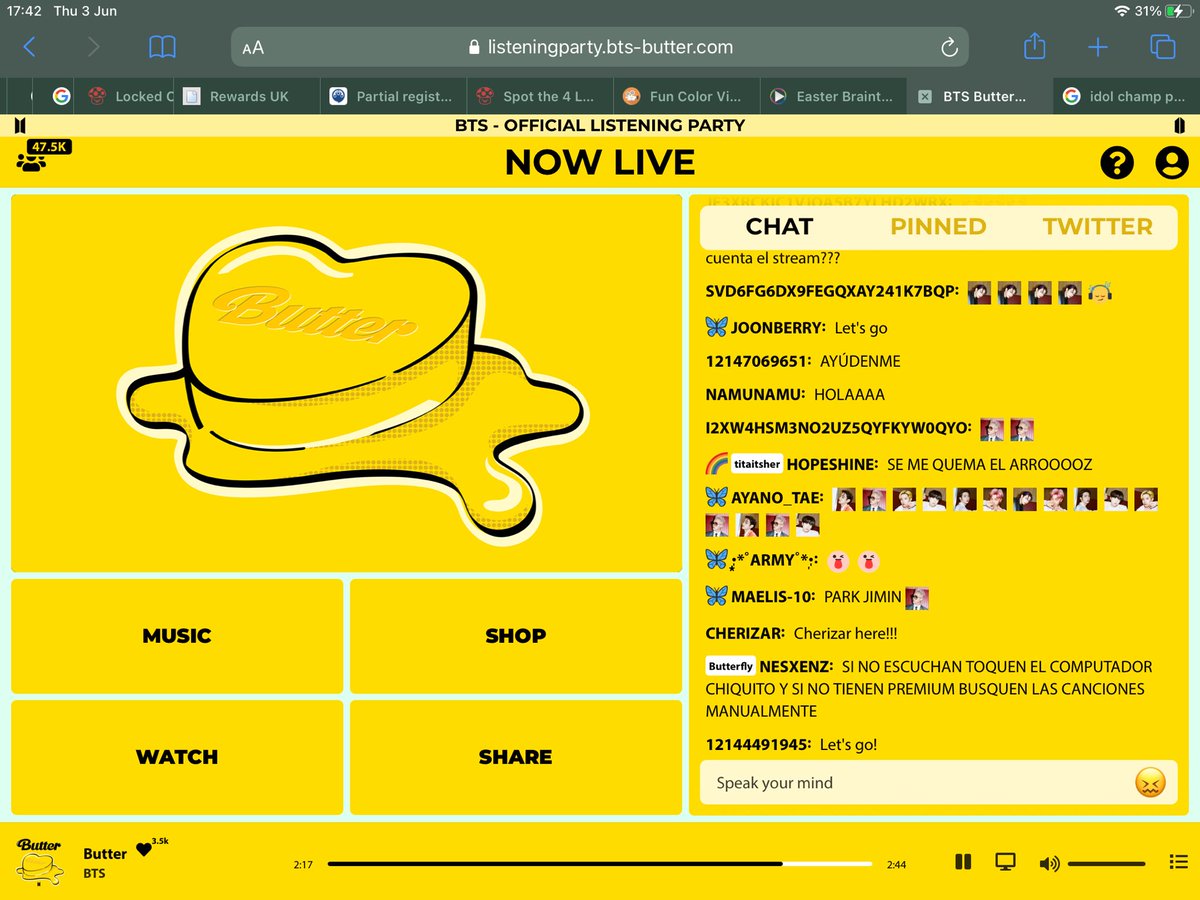Click the MUSIC button
The width and height of the screenshot is (1200, 900).
[x=177, y=636]
